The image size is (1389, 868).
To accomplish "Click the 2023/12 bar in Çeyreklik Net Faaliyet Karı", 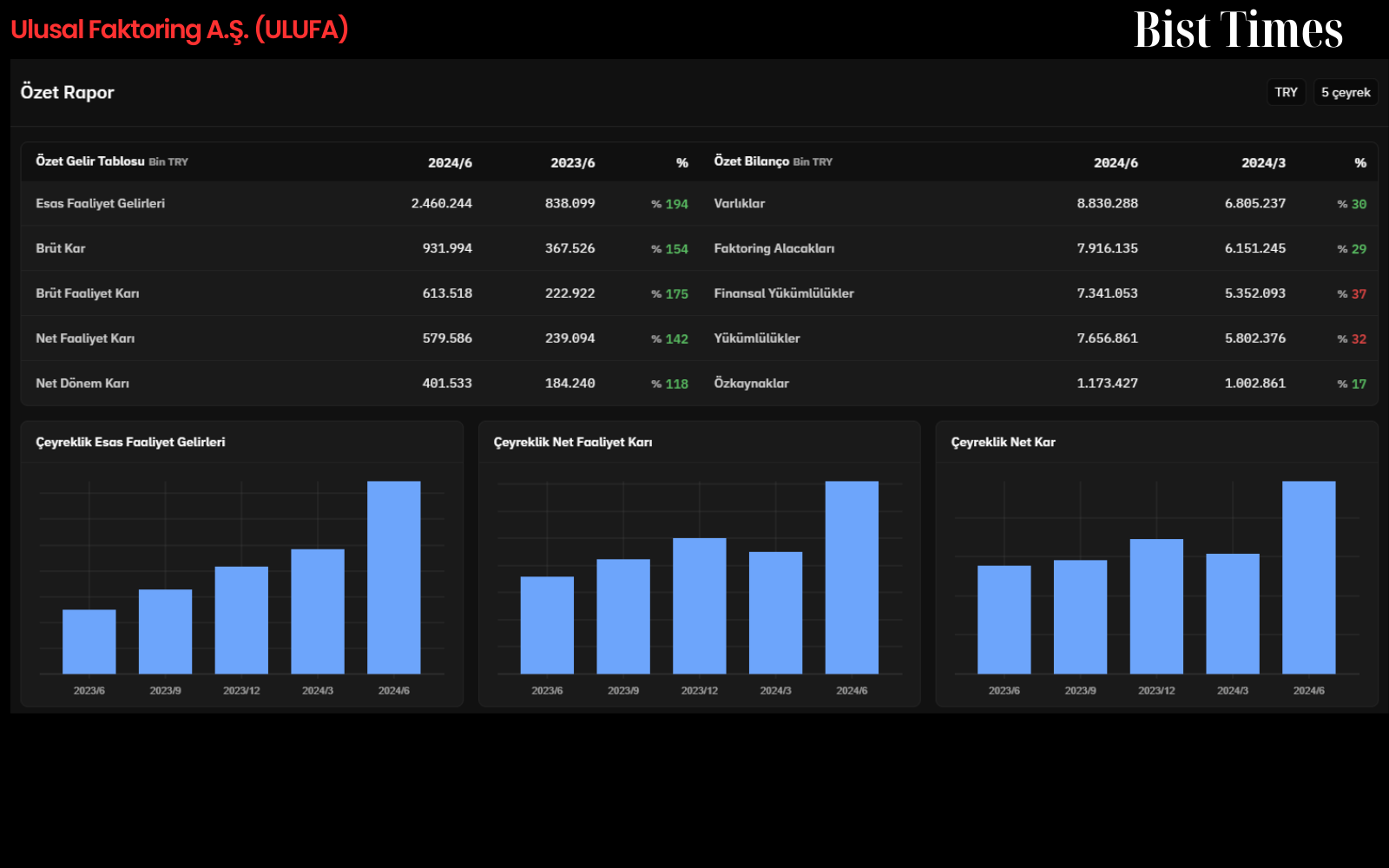I will [700, 606].
